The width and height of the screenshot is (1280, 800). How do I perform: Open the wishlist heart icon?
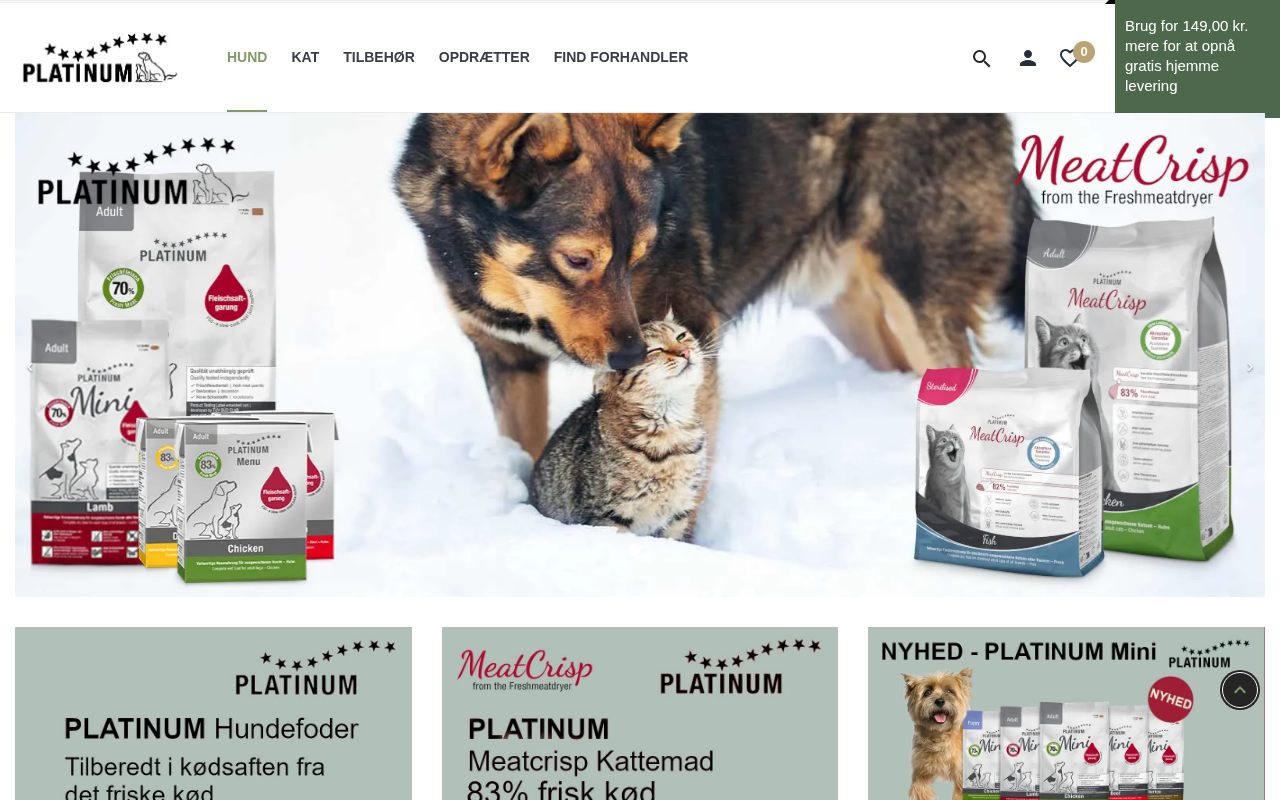tap(1069, 58)
